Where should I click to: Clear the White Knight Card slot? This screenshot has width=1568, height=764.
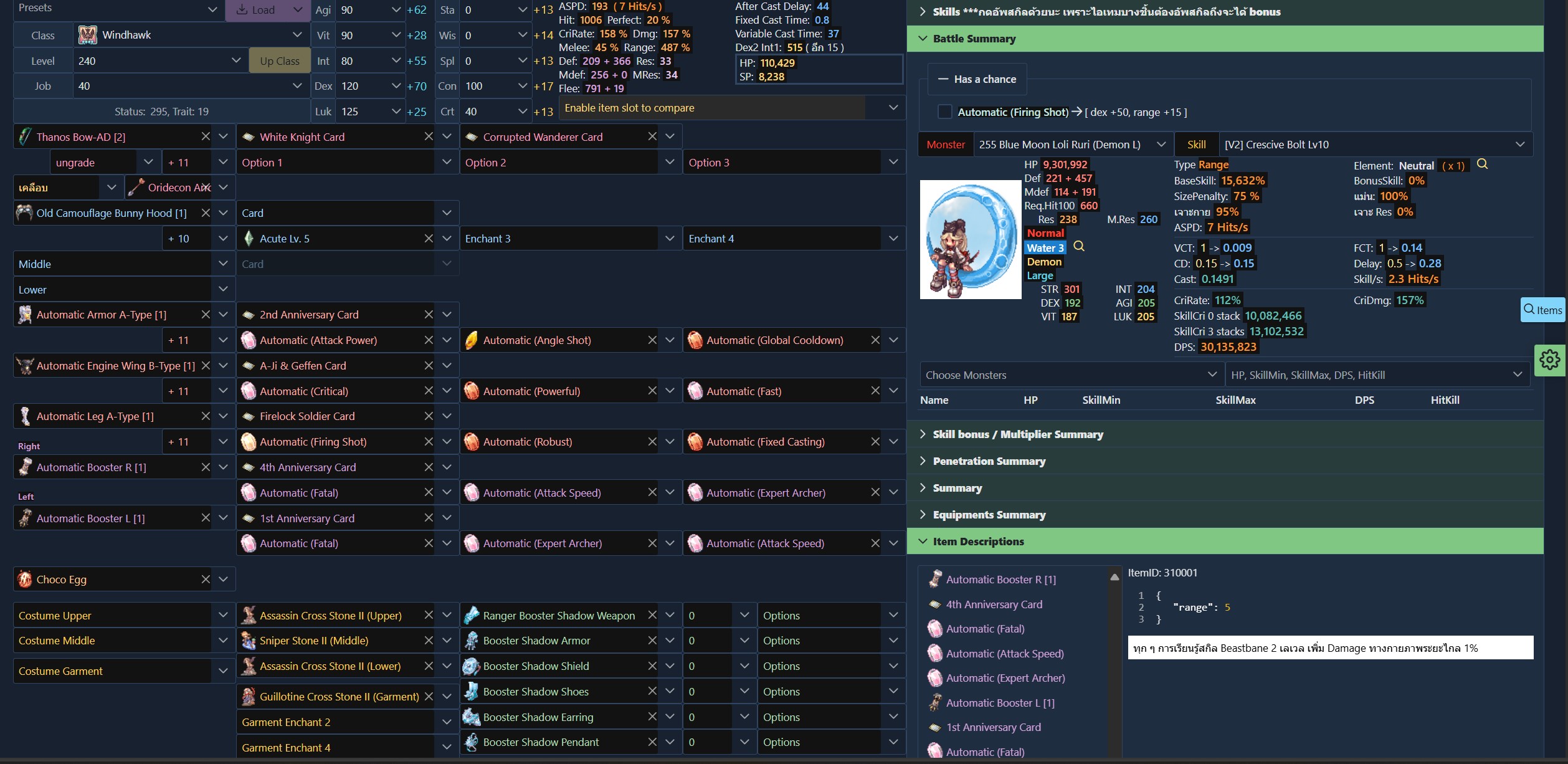[429, 136]
